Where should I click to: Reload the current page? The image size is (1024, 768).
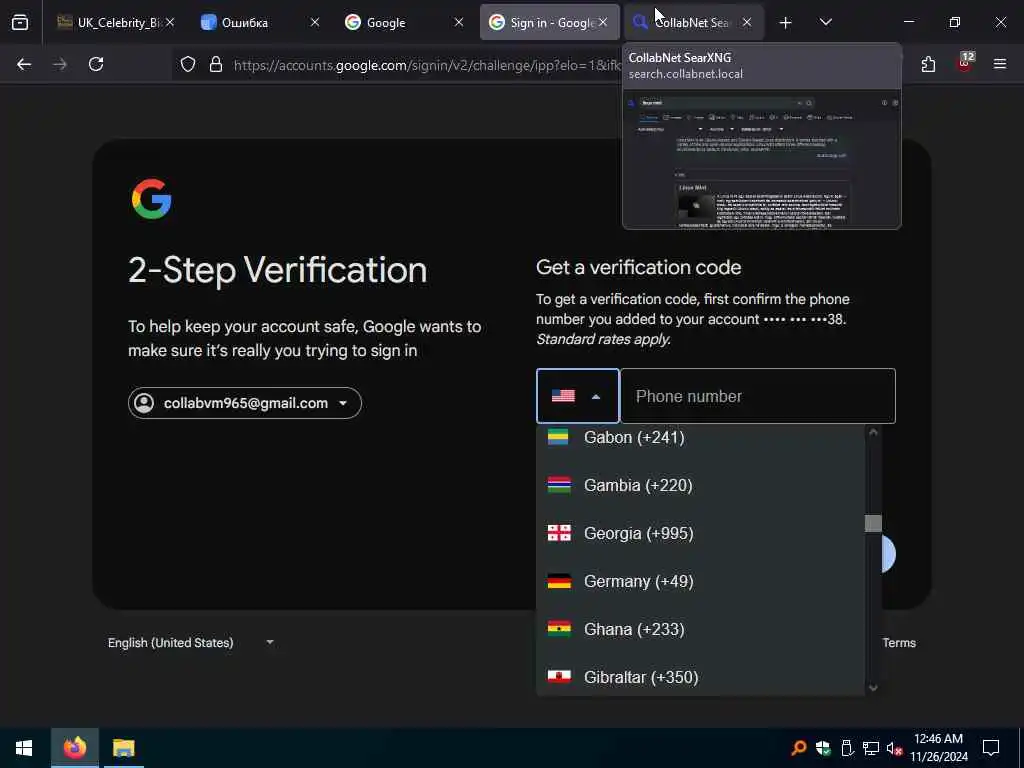(x=96, y=64)
